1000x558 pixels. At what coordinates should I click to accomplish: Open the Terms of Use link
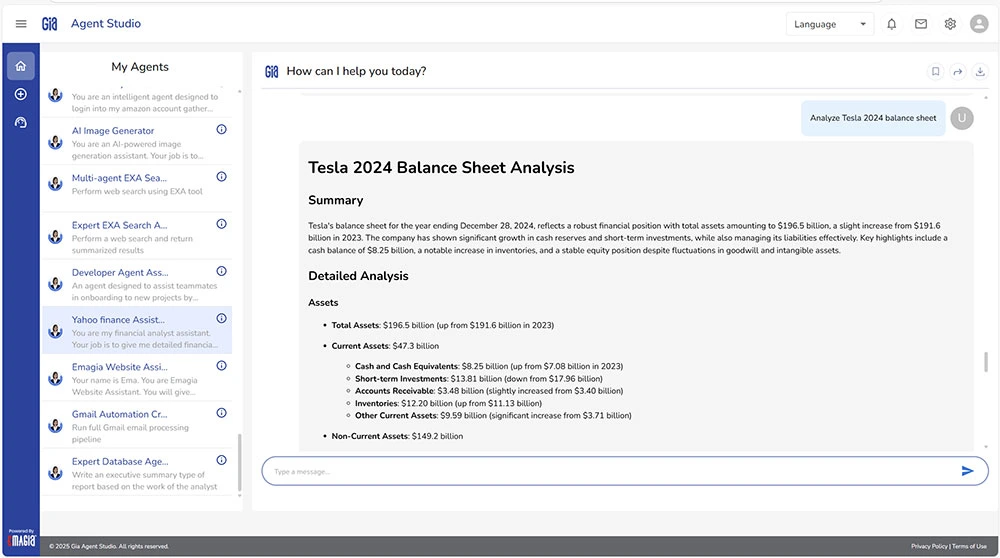(x=969, y=546)
